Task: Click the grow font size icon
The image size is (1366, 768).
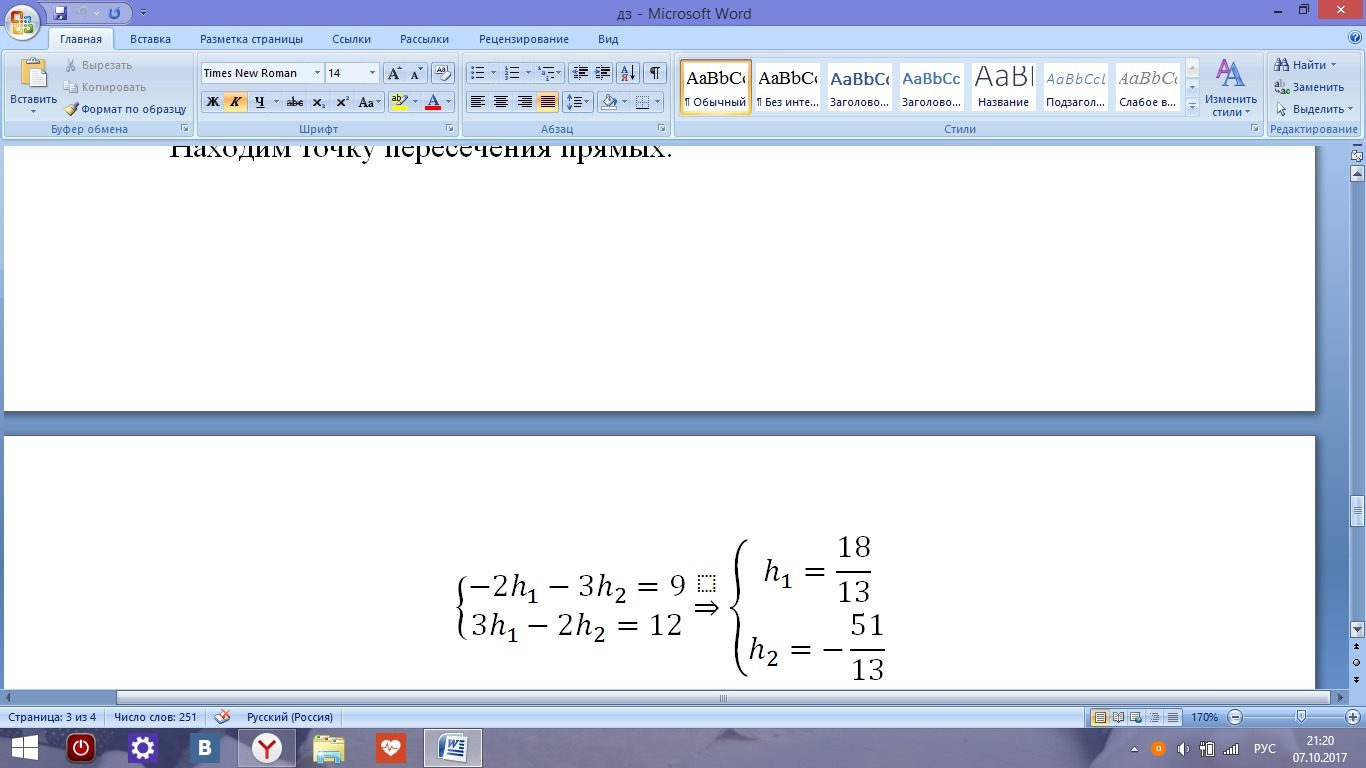Action: click(x=394, y=73)
